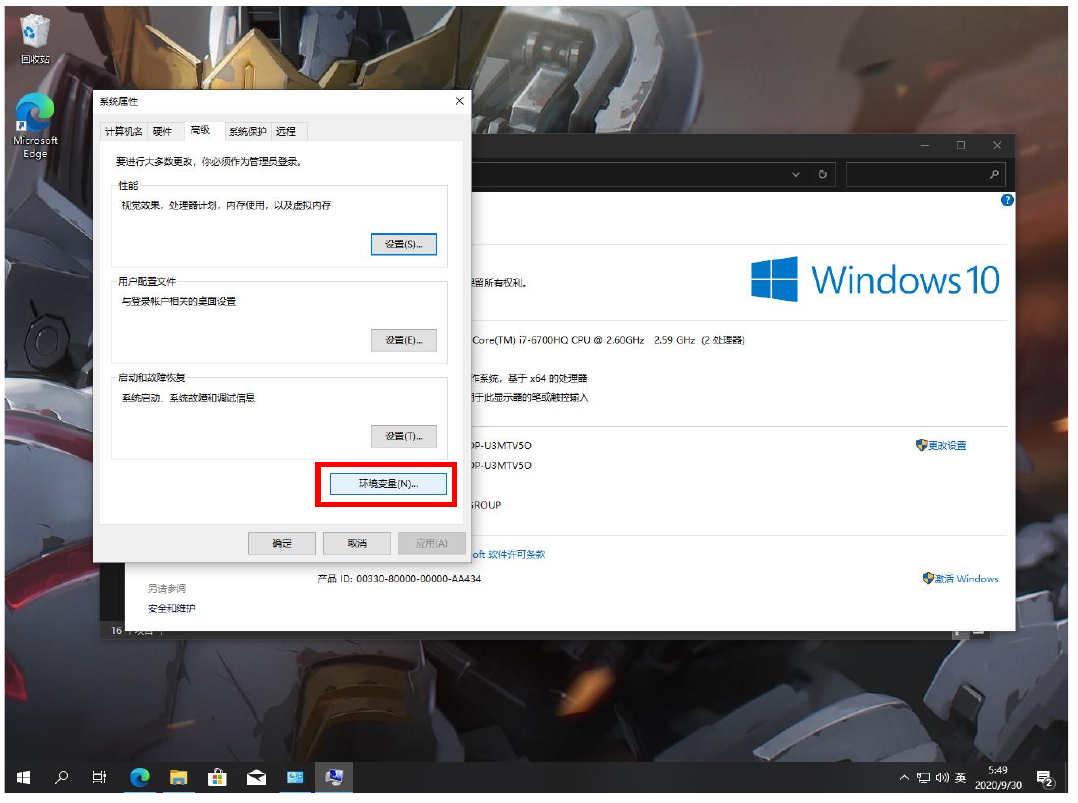
Task: Click the Windows Start button
Action: 23,777
